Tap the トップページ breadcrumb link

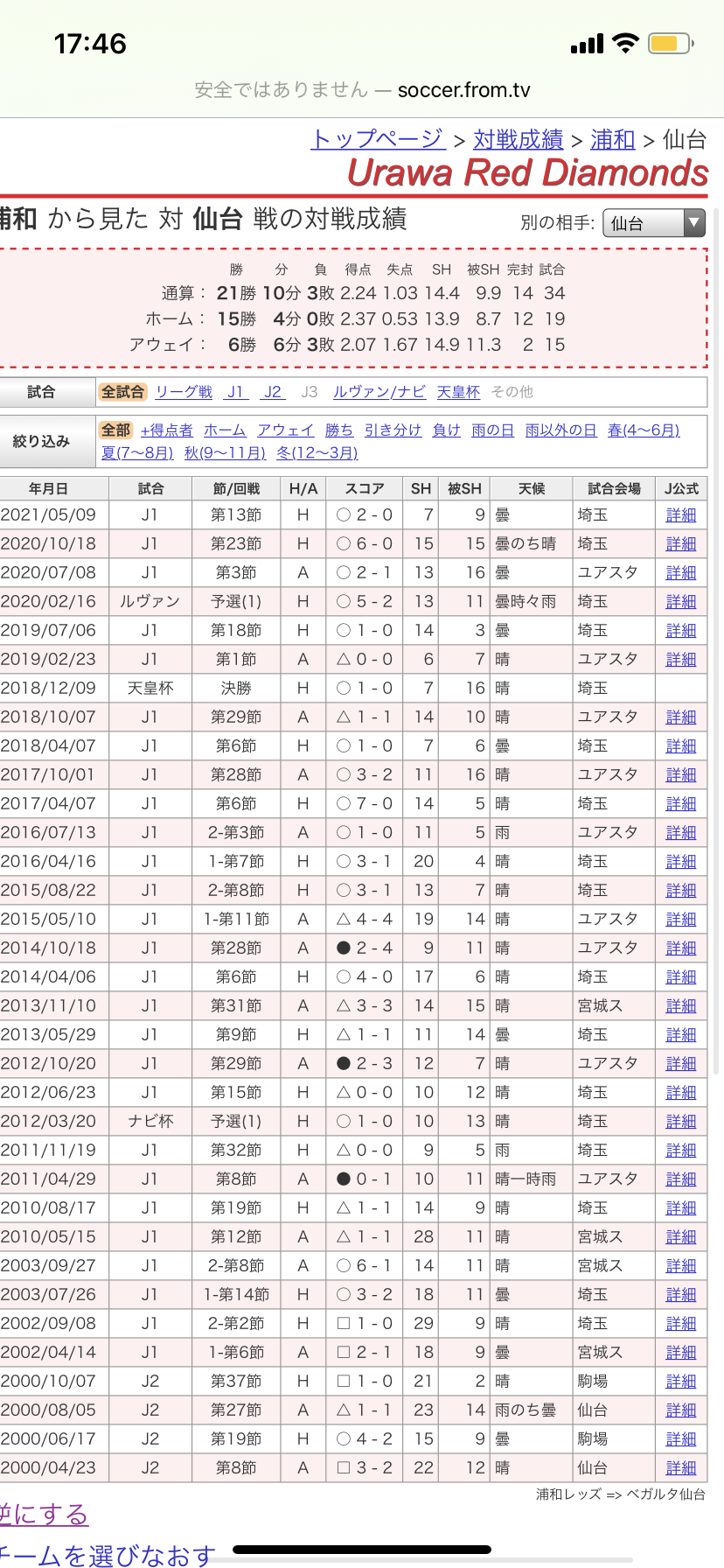tap(378, 139)
